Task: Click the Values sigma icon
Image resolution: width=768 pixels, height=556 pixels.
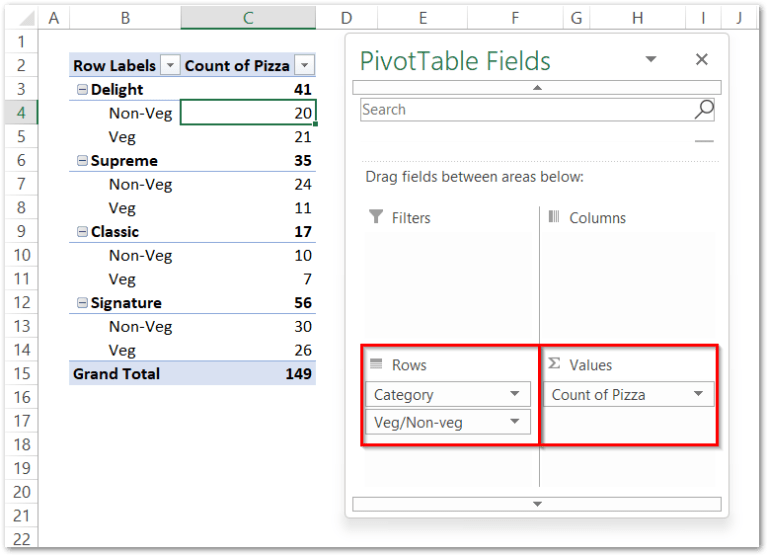Action: [553, 363]
